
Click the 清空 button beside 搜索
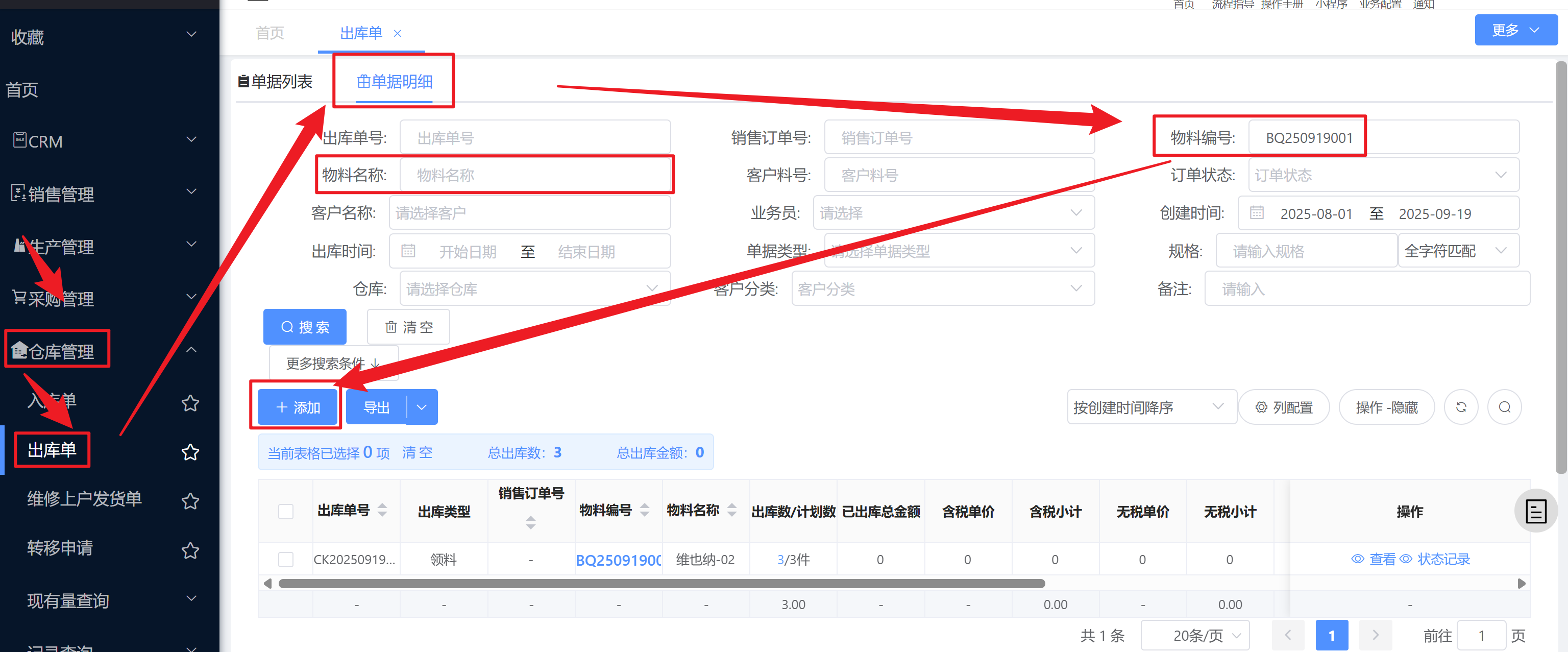[x=408, y=326]
